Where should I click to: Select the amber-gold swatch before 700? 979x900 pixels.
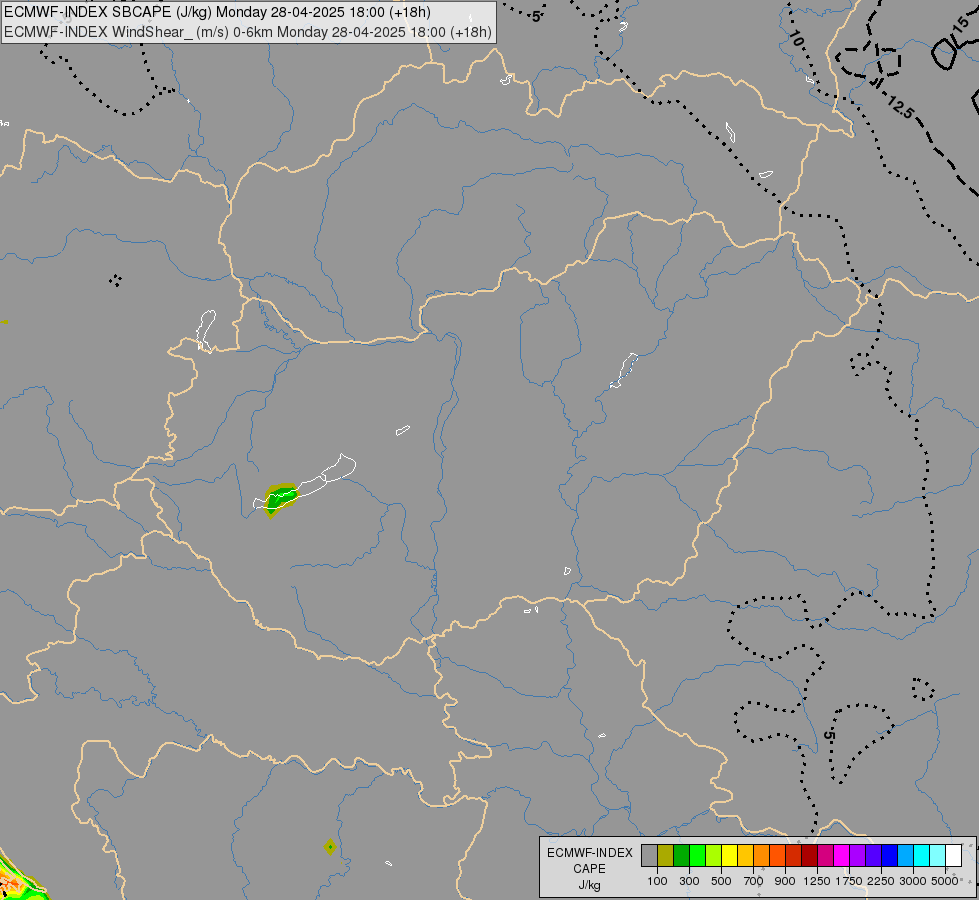coord(745,855)
